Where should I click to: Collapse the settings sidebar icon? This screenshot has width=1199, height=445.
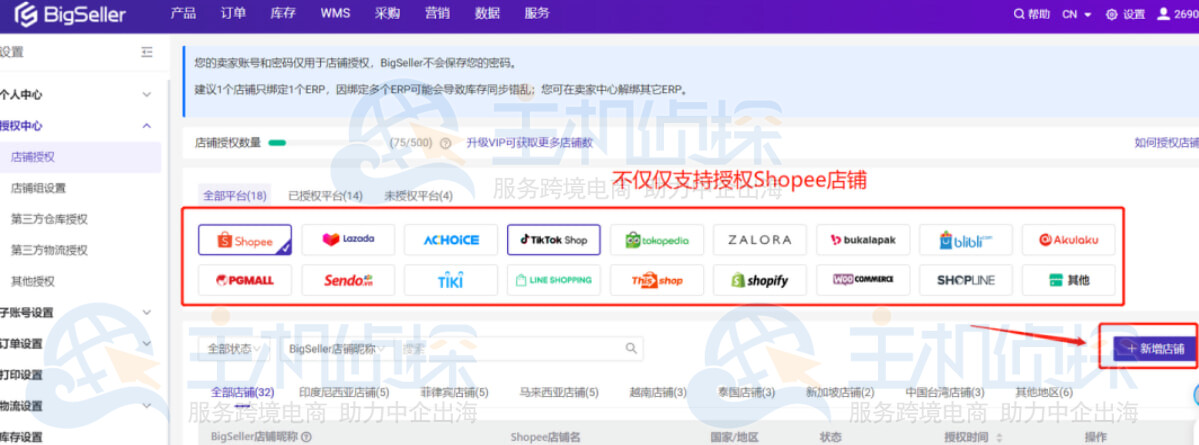(147, 52)
